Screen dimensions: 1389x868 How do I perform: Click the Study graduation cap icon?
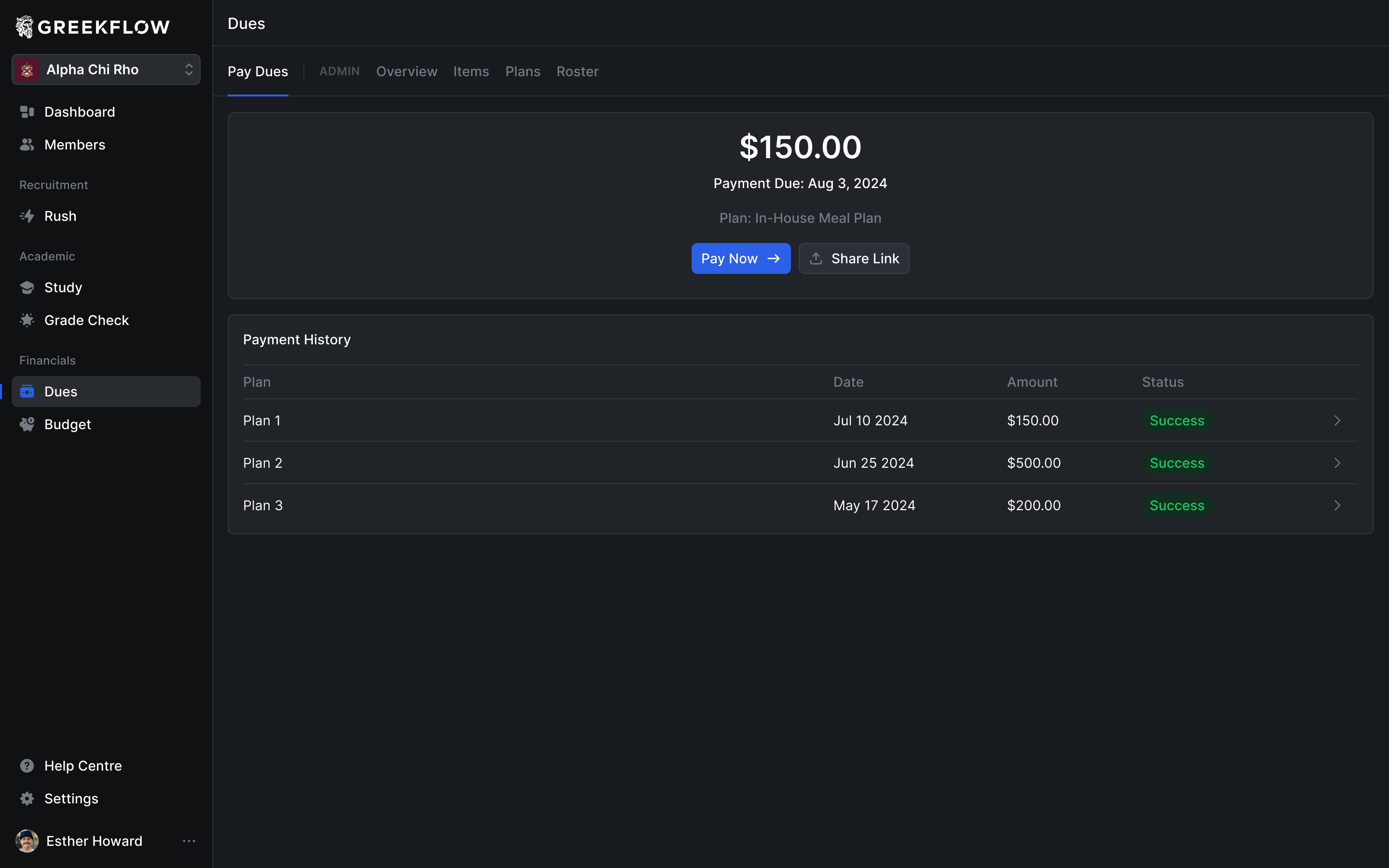27,287
